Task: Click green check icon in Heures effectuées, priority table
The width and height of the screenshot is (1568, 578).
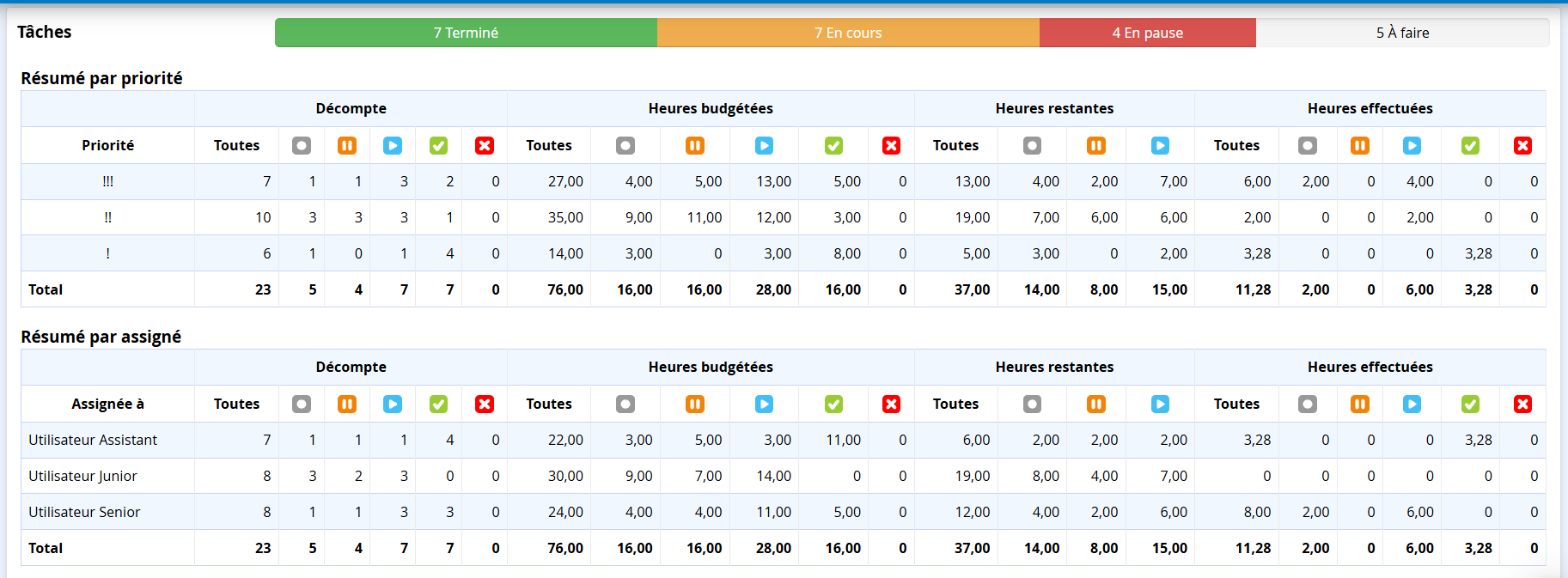Action: pos(1471,145)
